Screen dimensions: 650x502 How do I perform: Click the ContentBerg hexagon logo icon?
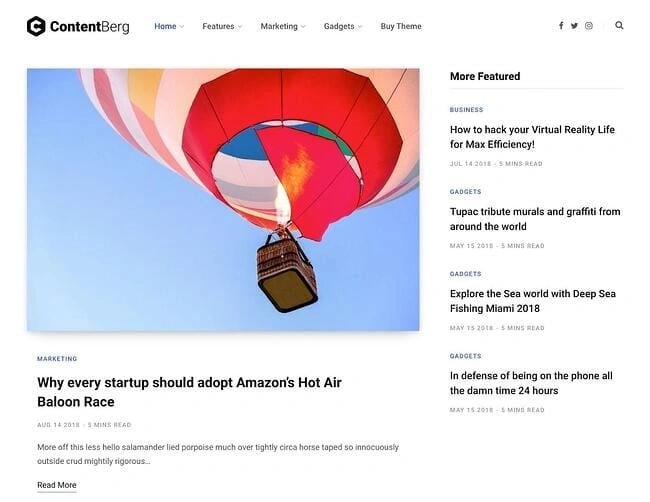click(36, 26)
